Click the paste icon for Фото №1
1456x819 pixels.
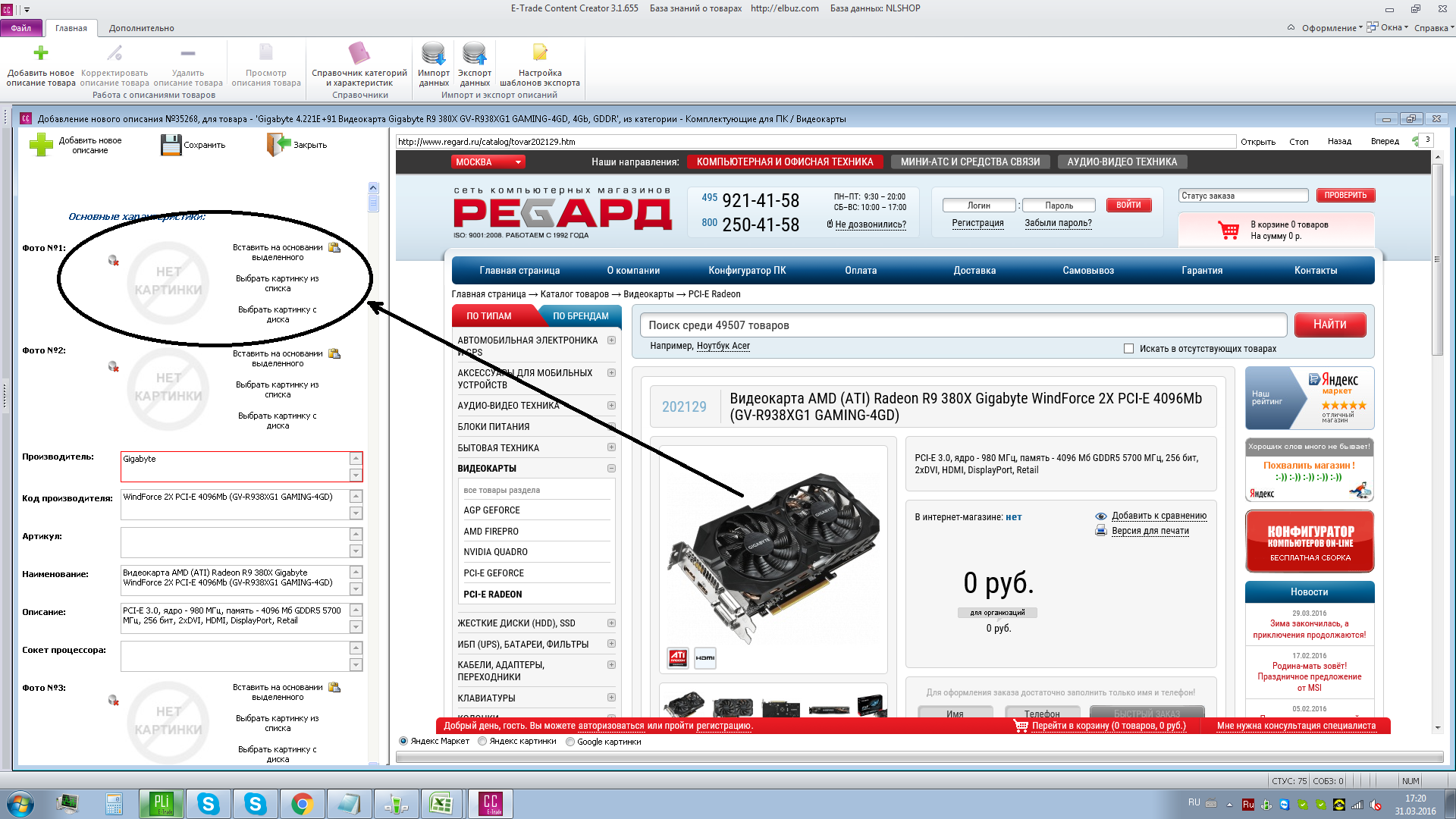tap(334, 247)
